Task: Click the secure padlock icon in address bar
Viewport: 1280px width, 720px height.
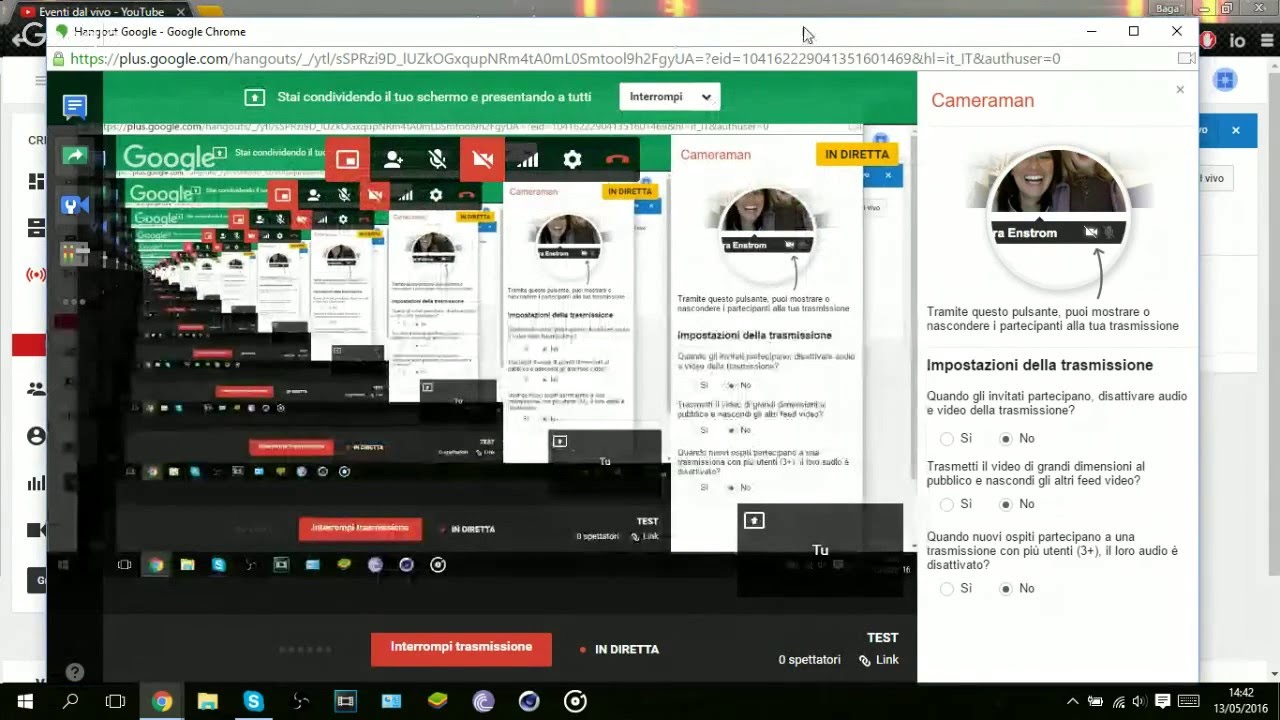Action: (x=59, y=59)
